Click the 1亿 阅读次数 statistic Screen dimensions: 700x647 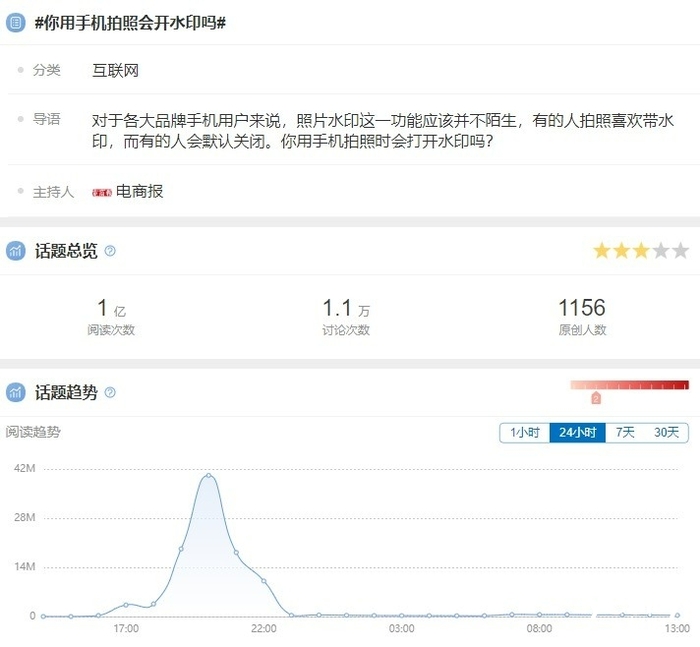click(110, 316)
